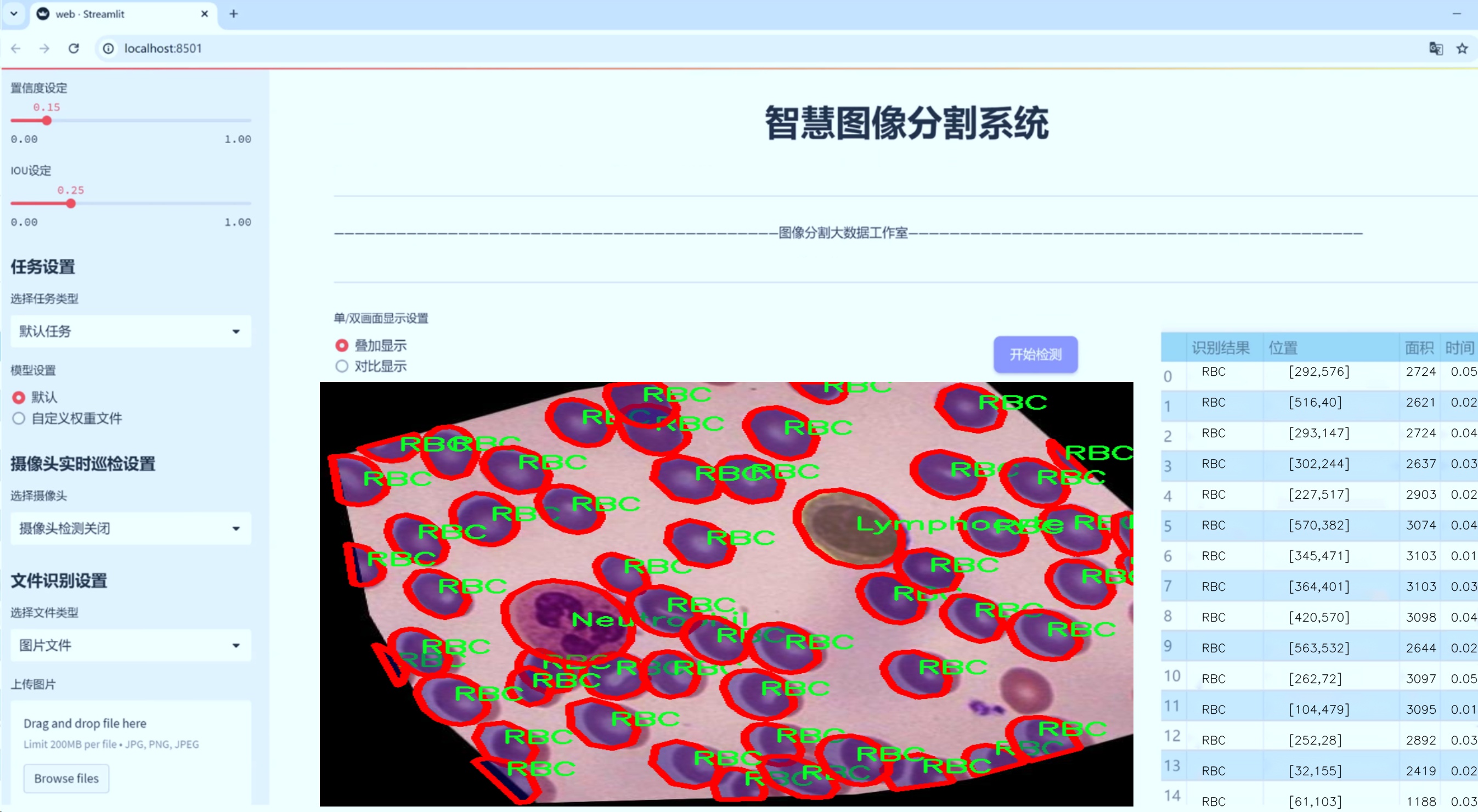Expand the 图片文件 file type dropdown
Image resolution: width=1478 pixels, height=812 pixels.
pos(131,645)
